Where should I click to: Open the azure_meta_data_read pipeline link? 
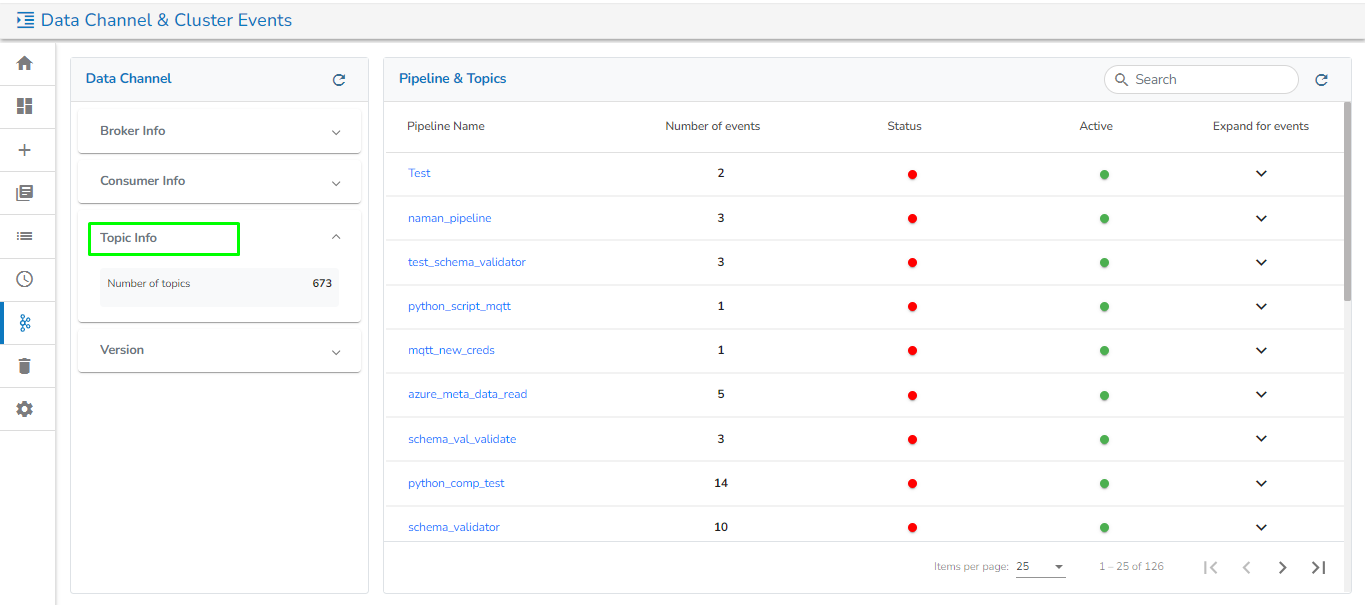point(467,394)
